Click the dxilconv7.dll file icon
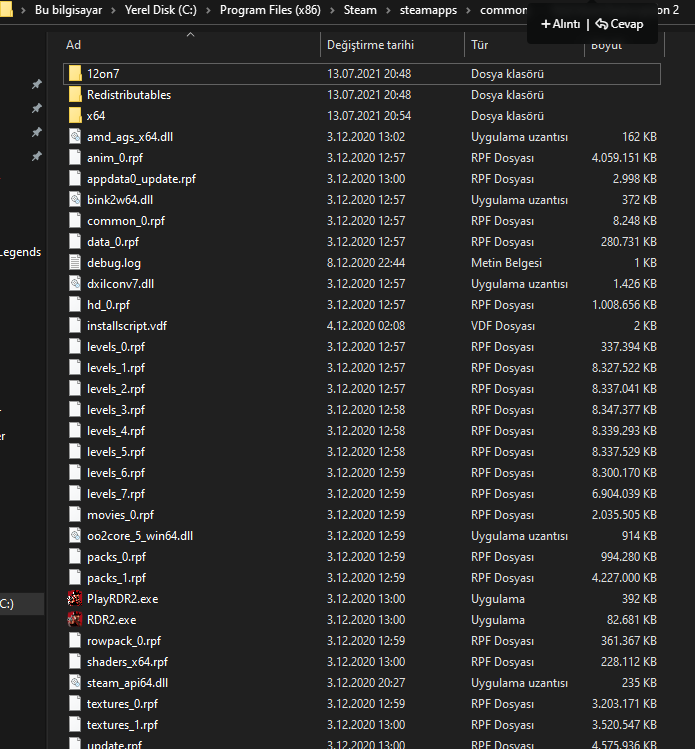Screen dimensions: 695x749 click(x=75, y=284)
